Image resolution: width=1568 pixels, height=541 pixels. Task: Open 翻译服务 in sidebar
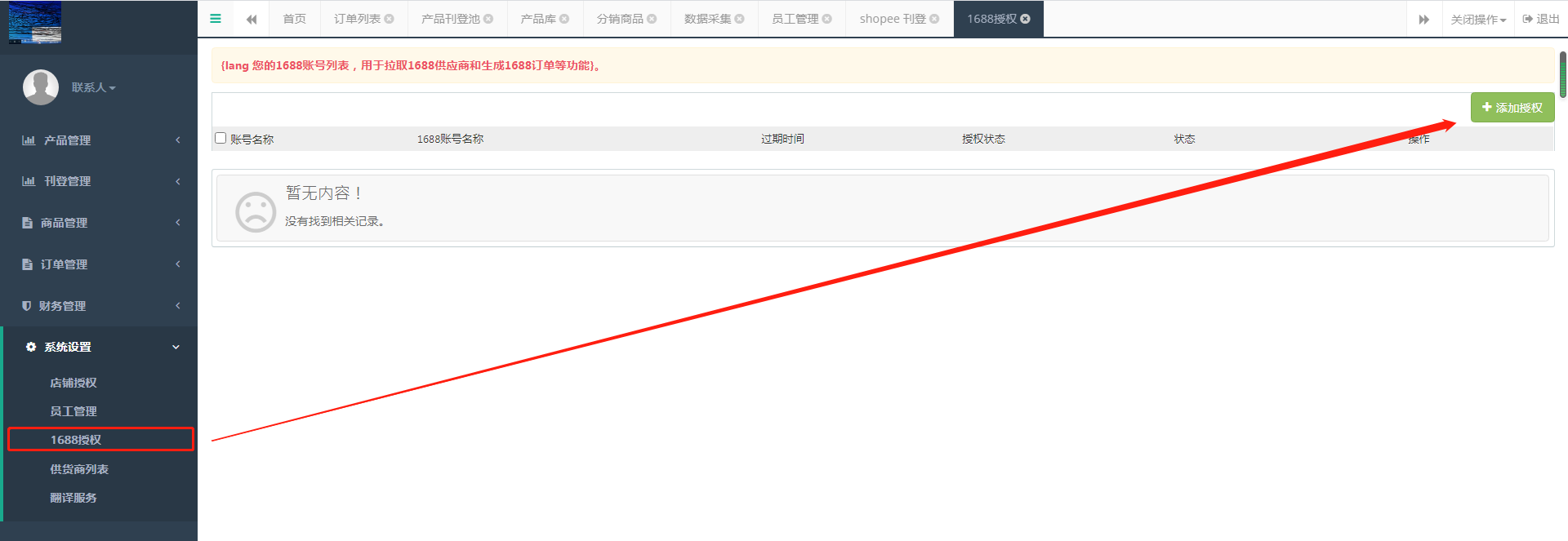tap(73, 498)
